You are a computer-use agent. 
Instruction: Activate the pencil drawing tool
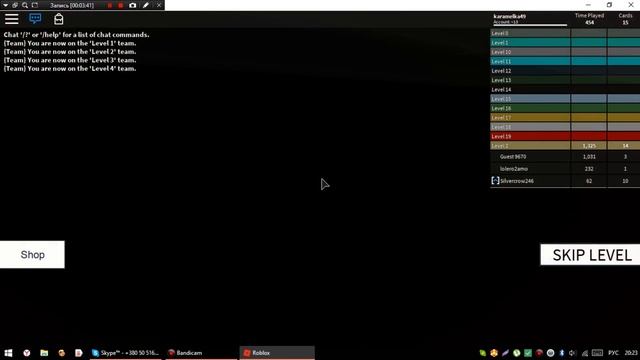(146, 5)
